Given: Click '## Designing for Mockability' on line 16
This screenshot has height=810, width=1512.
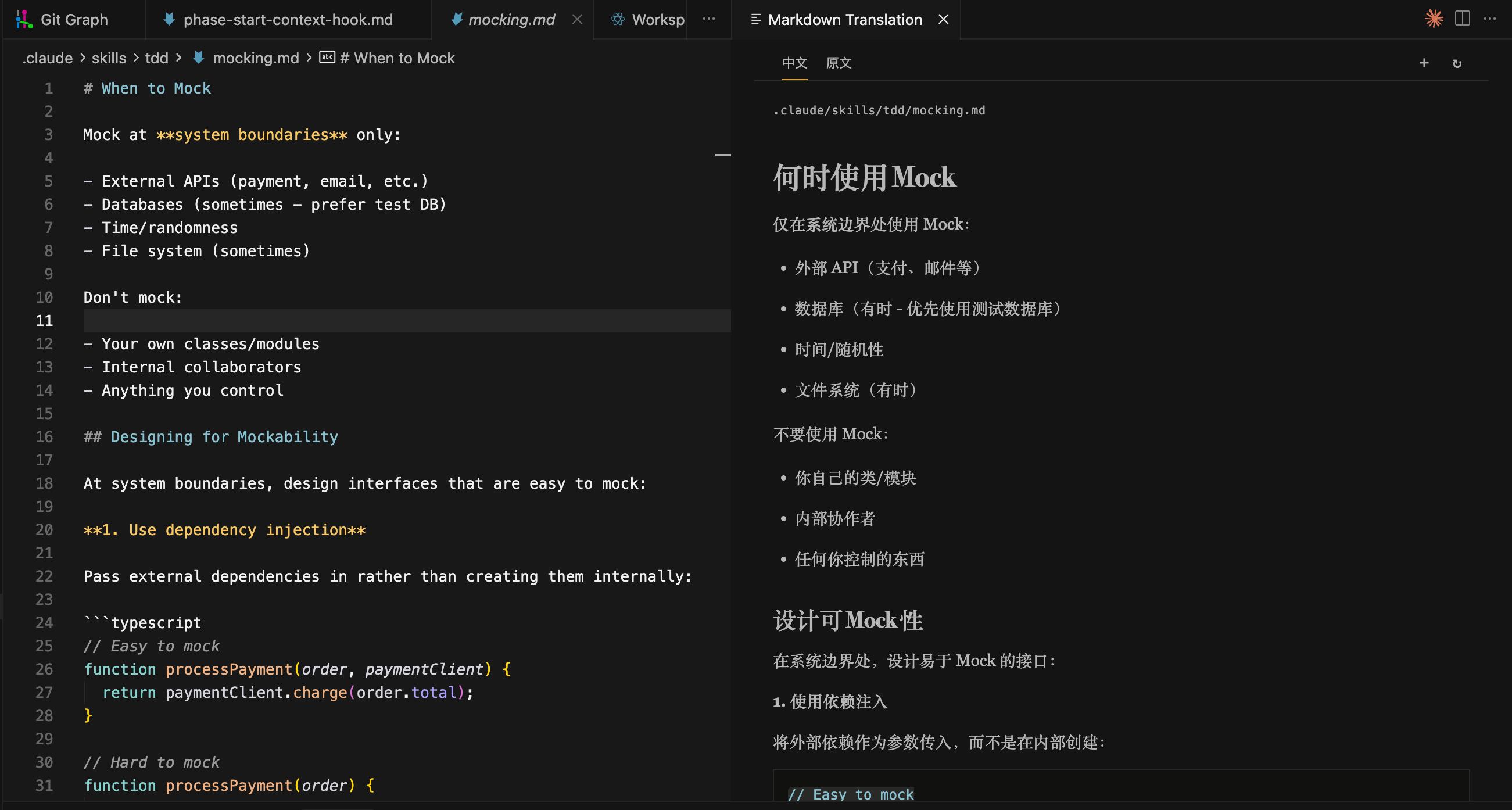Looking at the screenshot, I should 211,437.
